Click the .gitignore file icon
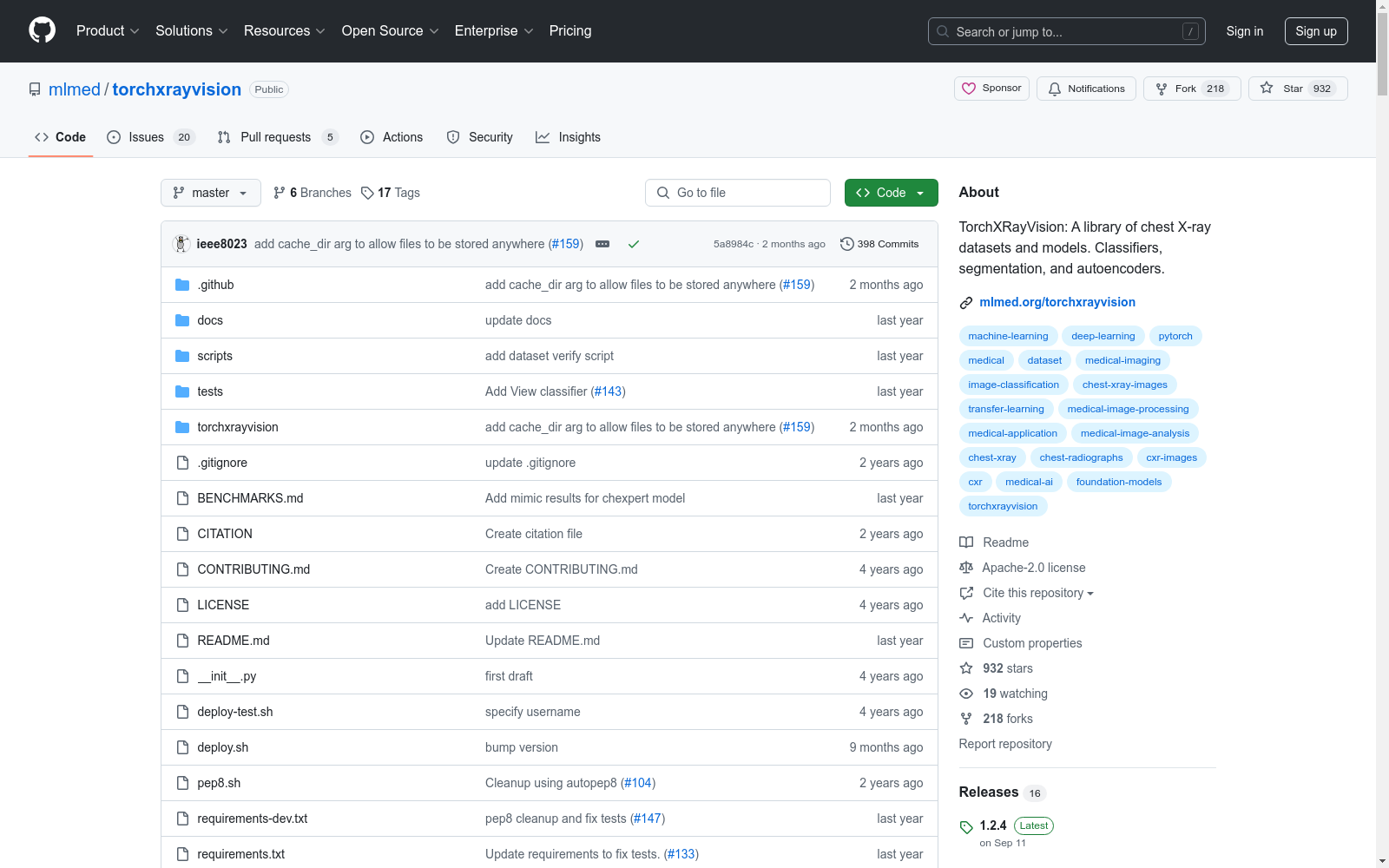1389x868 pixels. click(x=182, y=463)
